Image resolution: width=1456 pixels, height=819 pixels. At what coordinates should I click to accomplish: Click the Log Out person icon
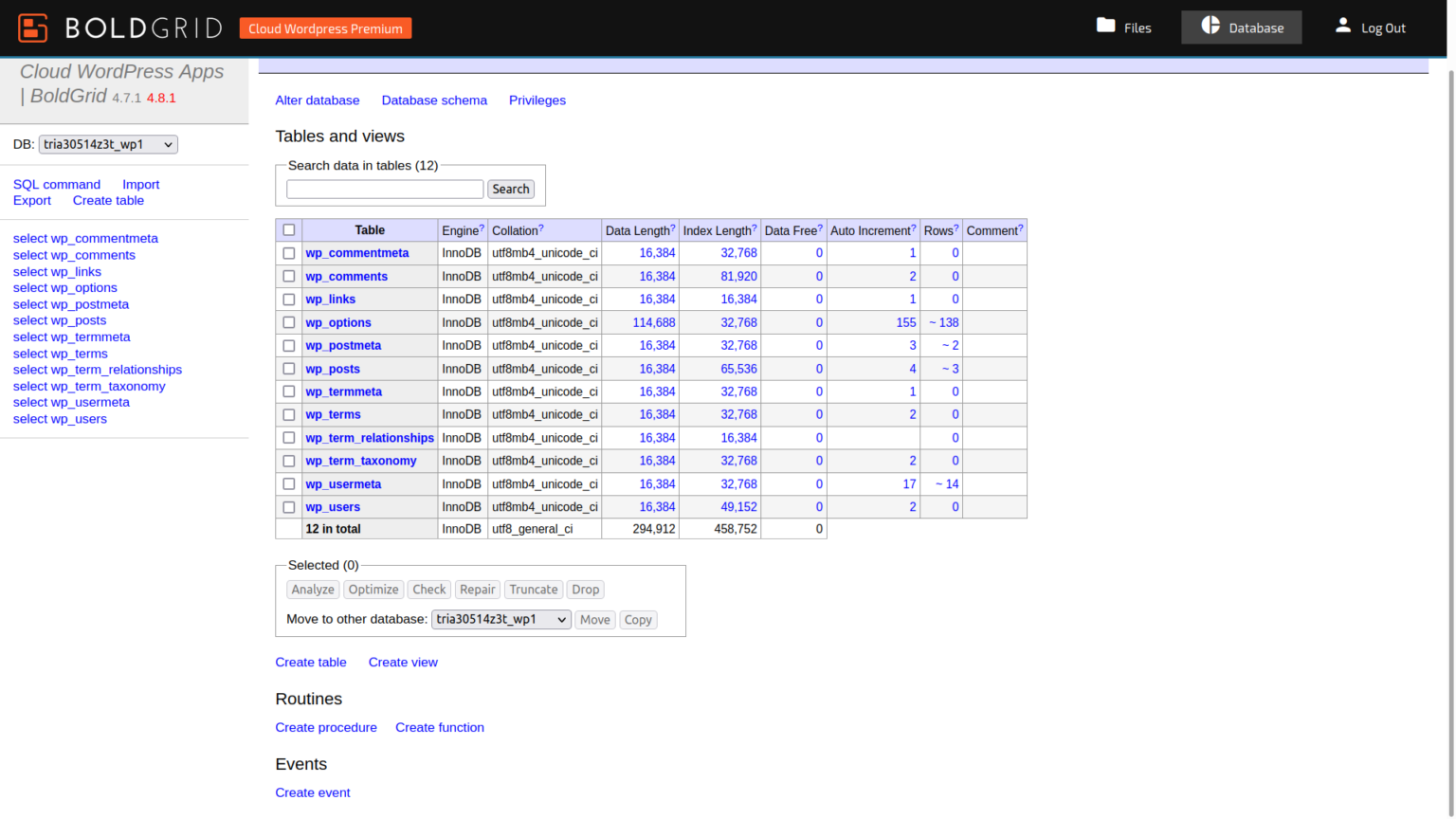coord(1342,26)
